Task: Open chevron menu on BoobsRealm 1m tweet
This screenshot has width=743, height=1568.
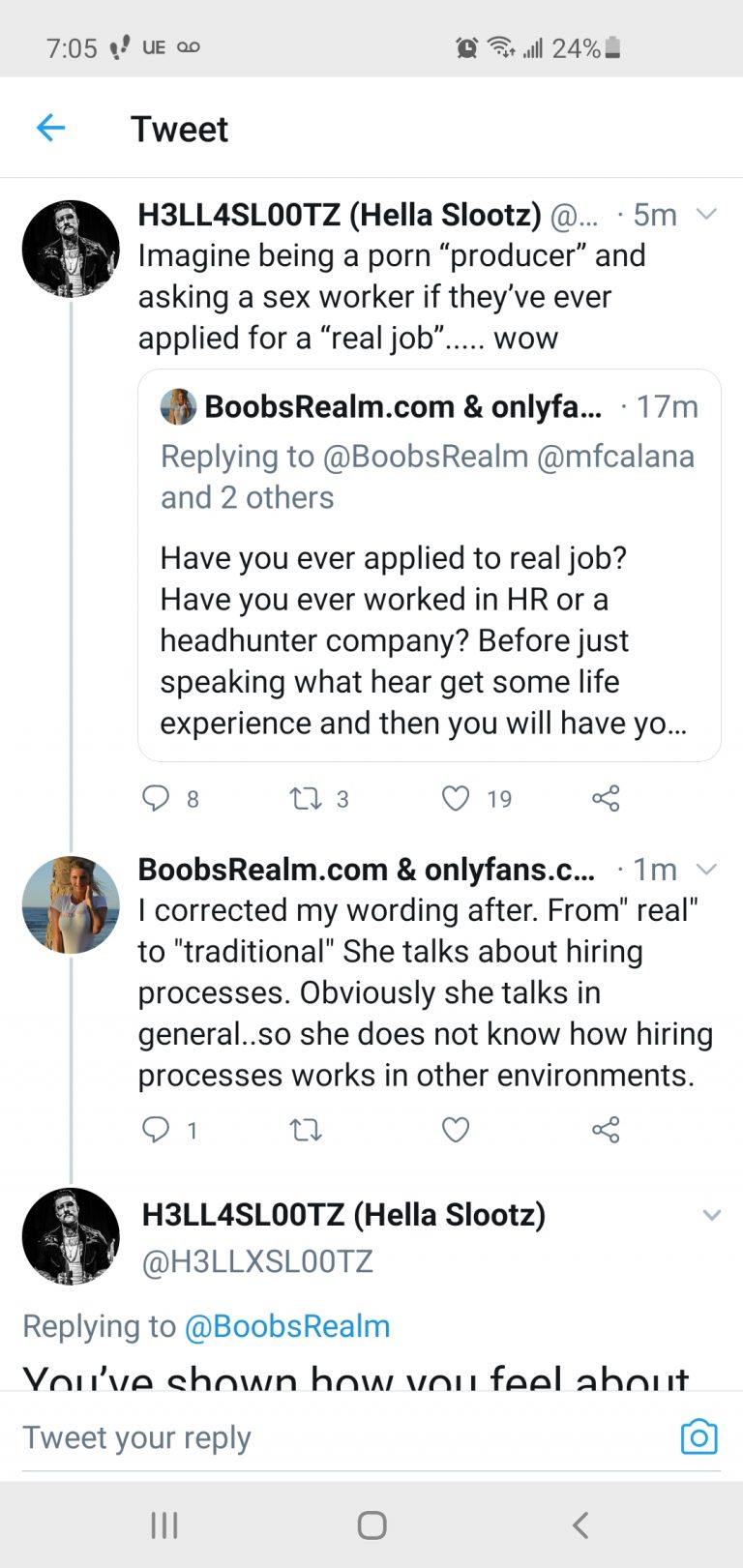Action: click(x=707, y=869)
